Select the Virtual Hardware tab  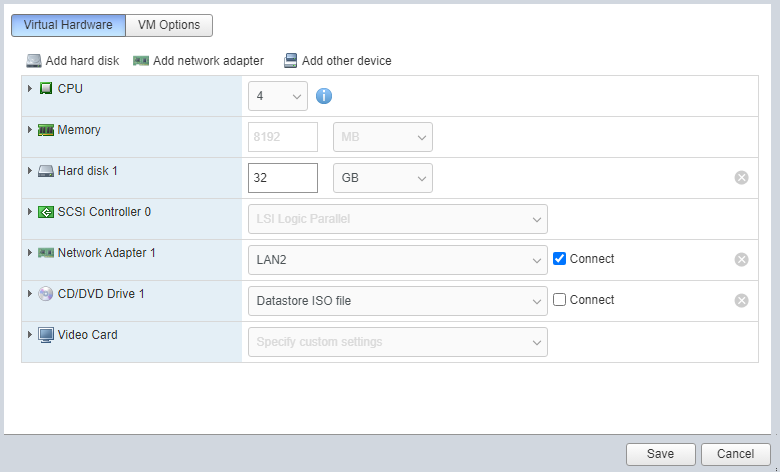(x=68, y=25)
